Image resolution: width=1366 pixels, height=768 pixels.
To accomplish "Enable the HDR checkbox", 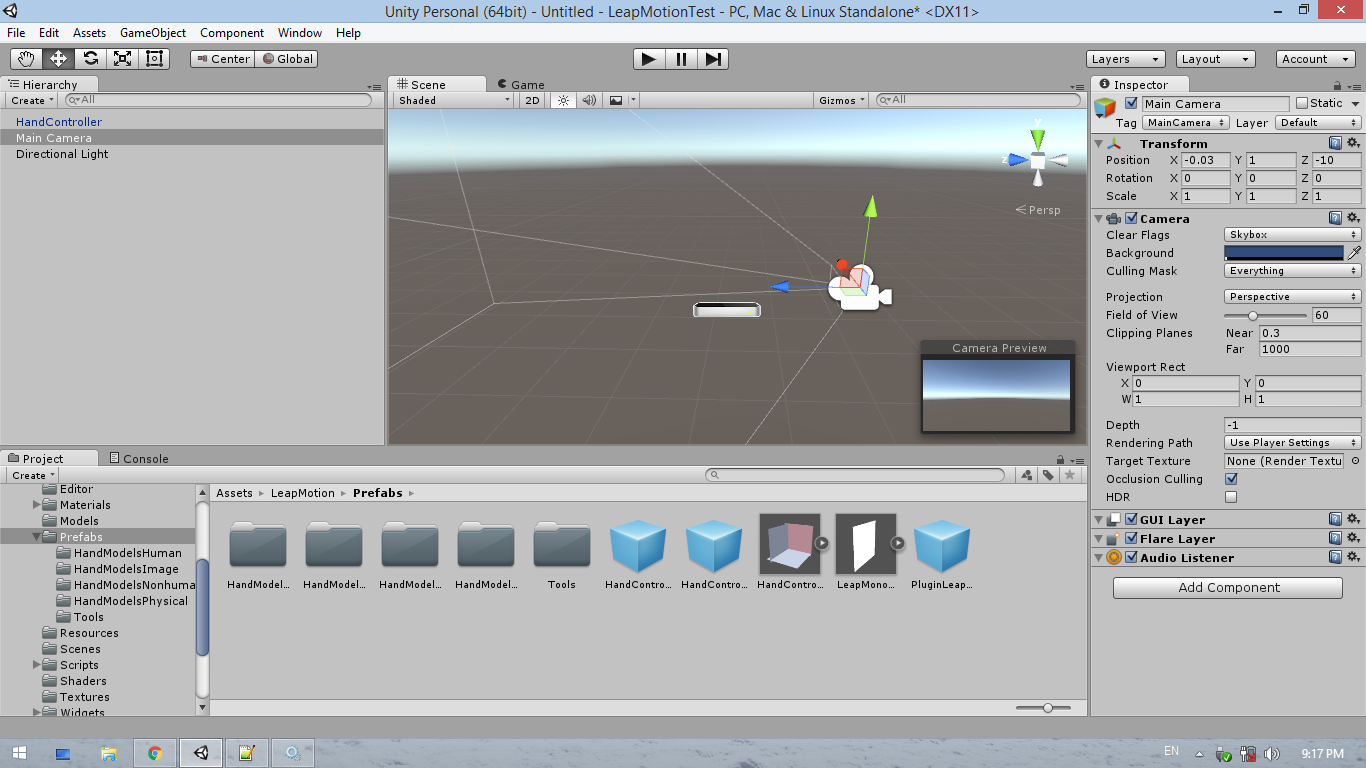I will pyautogui.click(x=1231, y=497).
